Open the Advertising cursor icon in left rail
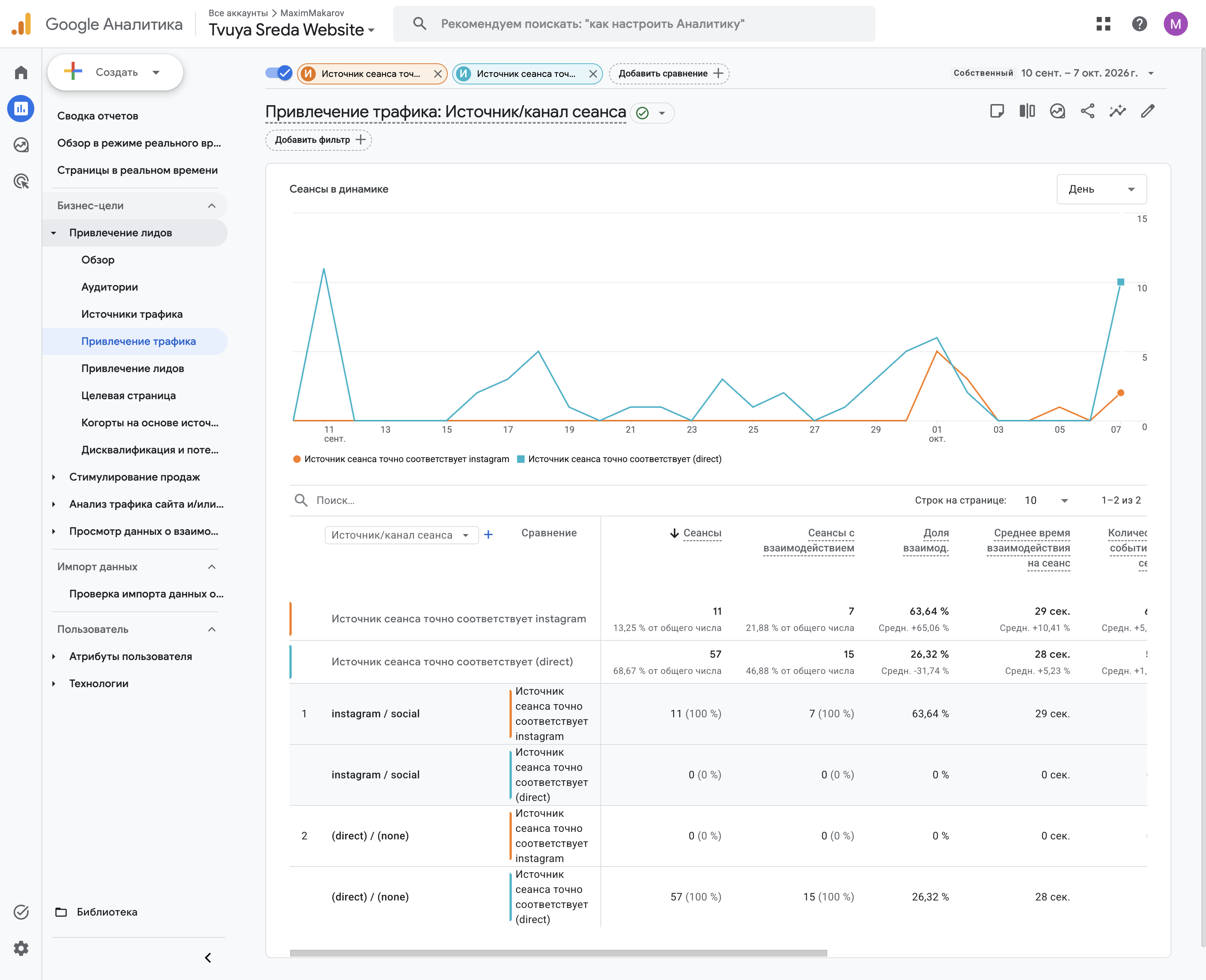1206x980 pixels. point(21,181)
